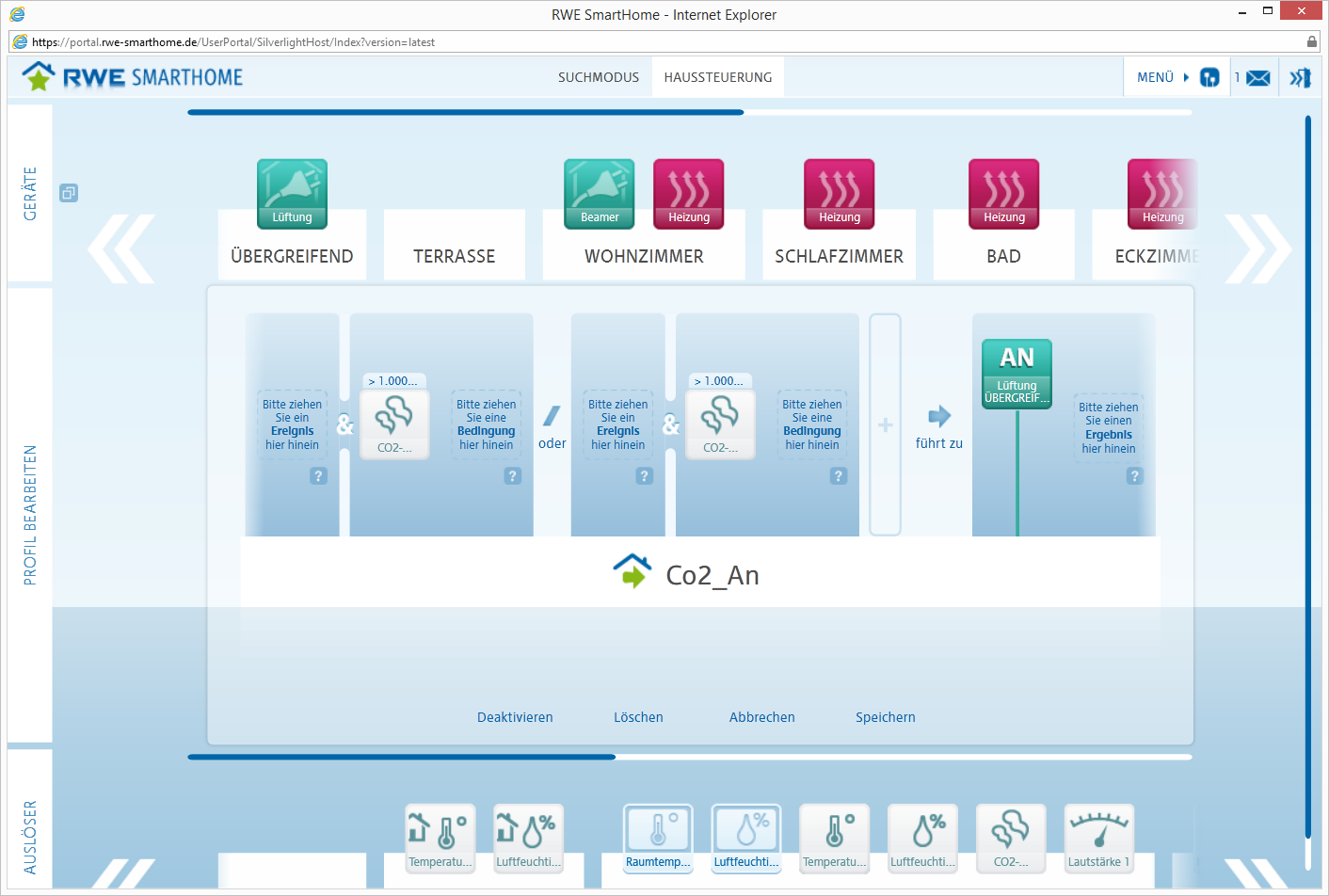Select the SCHLAFZIMMER room label
Screen dimensions: 1329x896
point(839,256)
